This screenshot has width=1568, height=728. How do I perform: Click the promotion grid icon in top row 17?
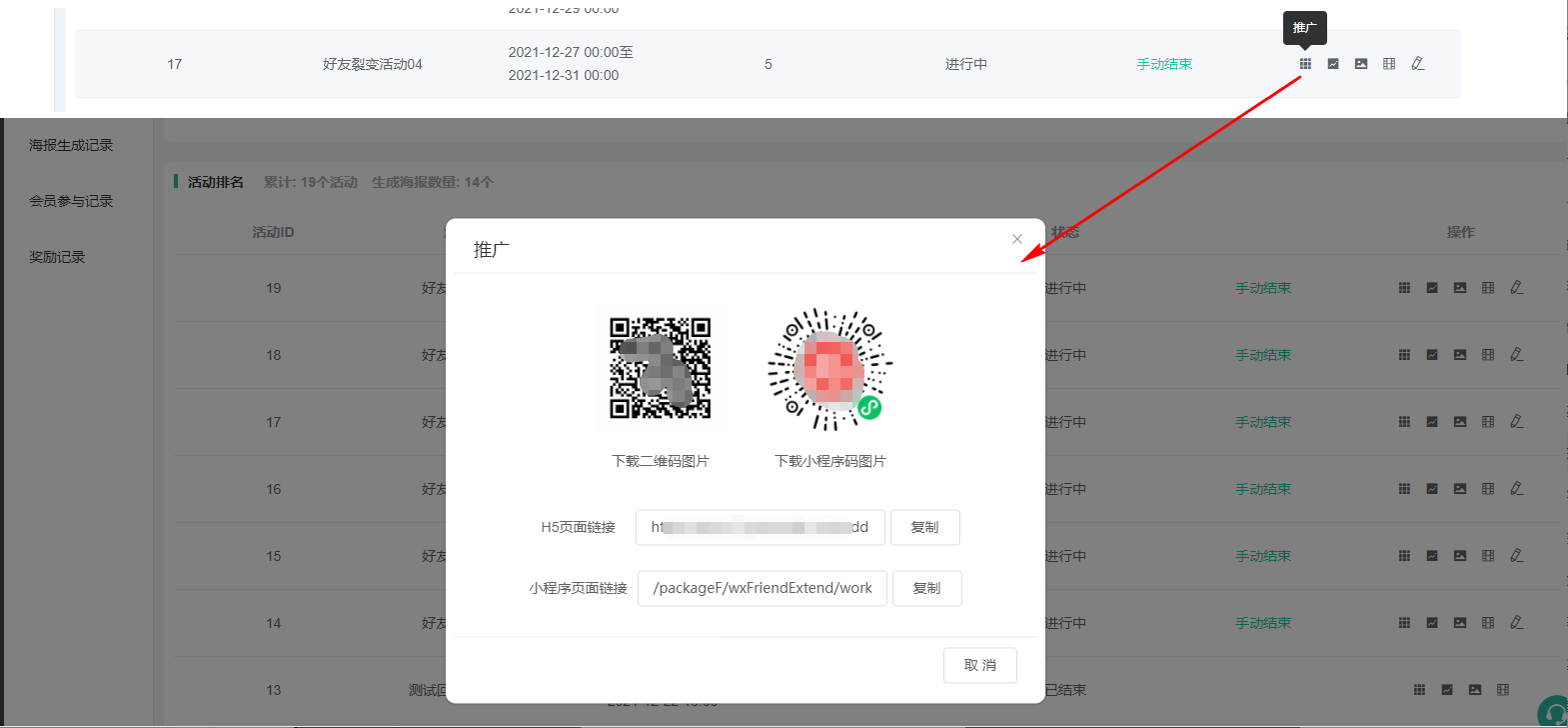click(1305, 64)
